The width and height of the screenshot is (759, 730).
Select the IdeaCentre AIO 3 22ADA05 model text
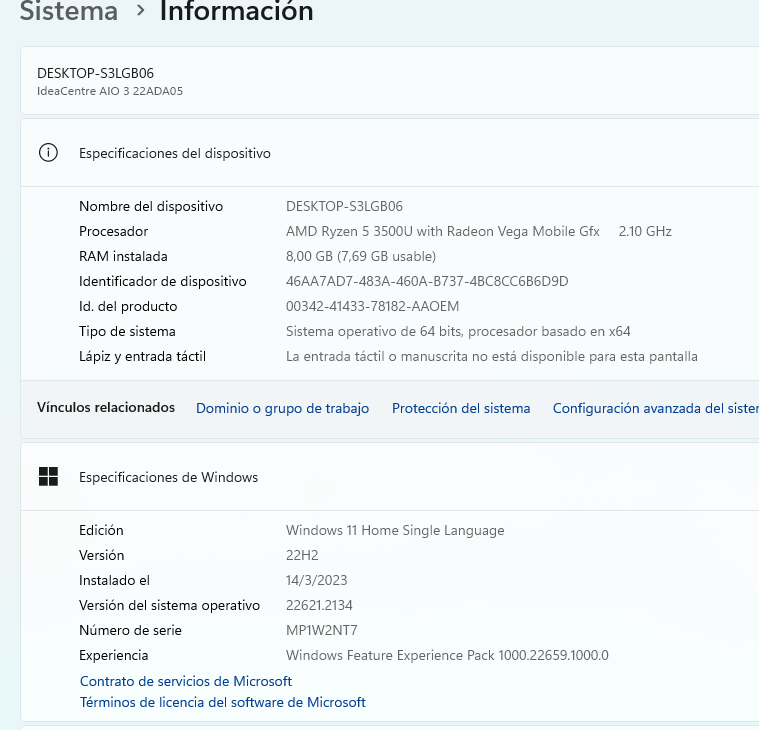point(110,91)
